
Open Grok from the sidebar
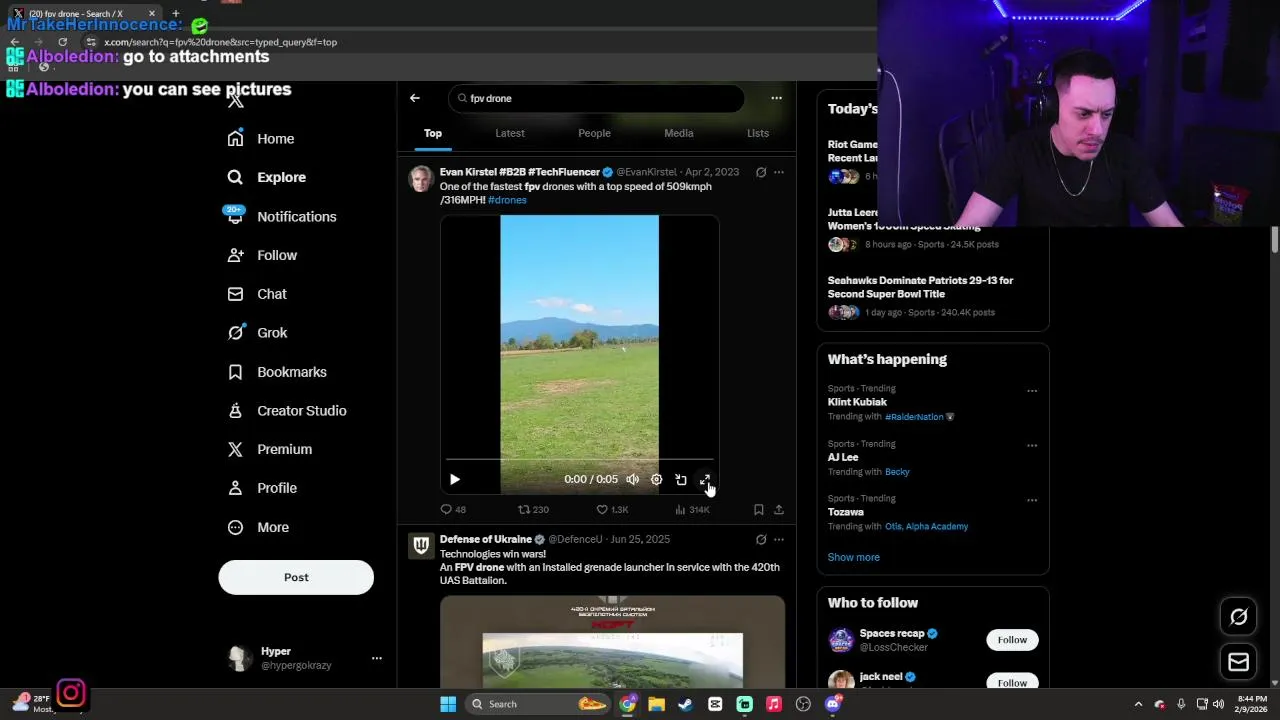coord(258,333)
